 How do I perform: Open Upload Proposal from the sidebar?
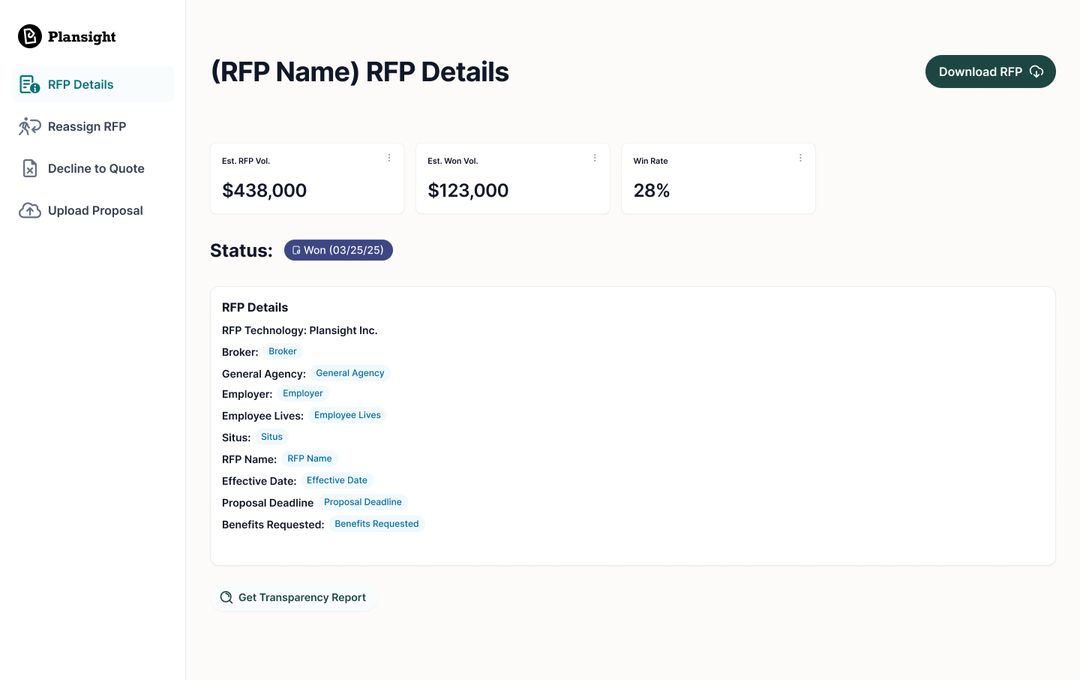coord(95,211)
